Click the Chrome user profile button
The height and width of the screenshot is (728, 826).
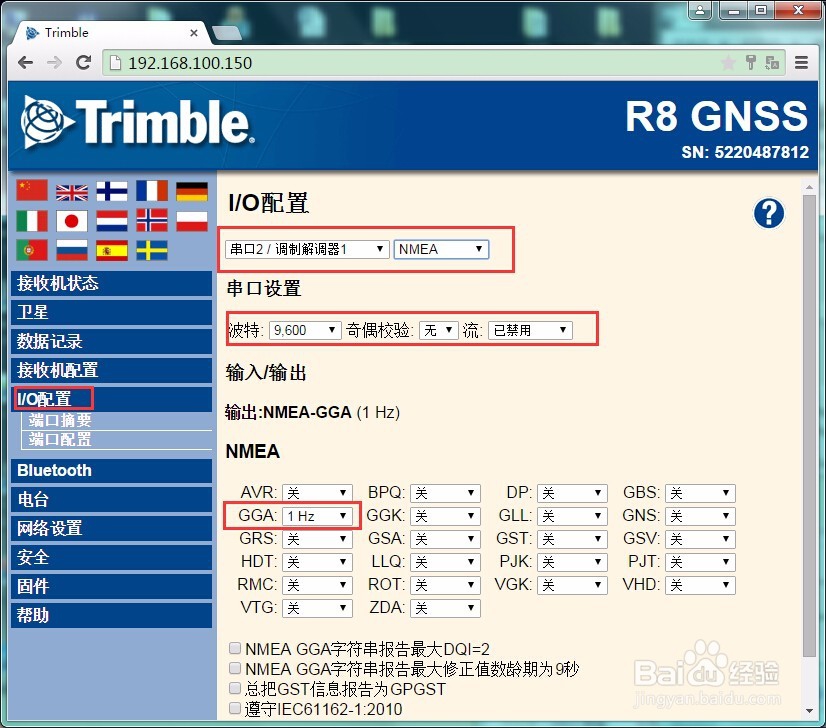pyautogui.click(x=700, y=10)
